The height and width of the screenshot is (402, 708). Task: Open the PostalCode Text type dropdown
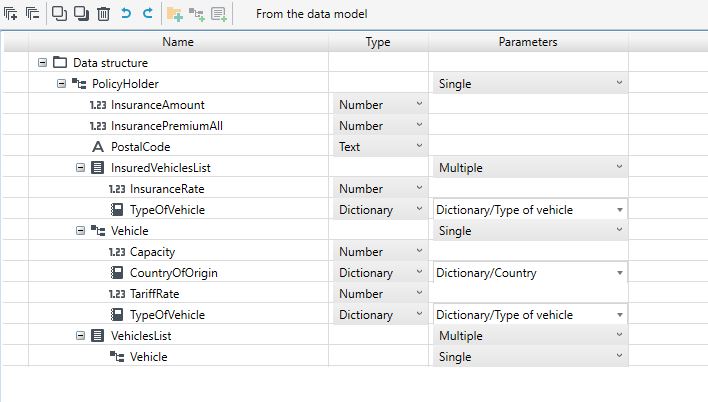tap(380, 147)
